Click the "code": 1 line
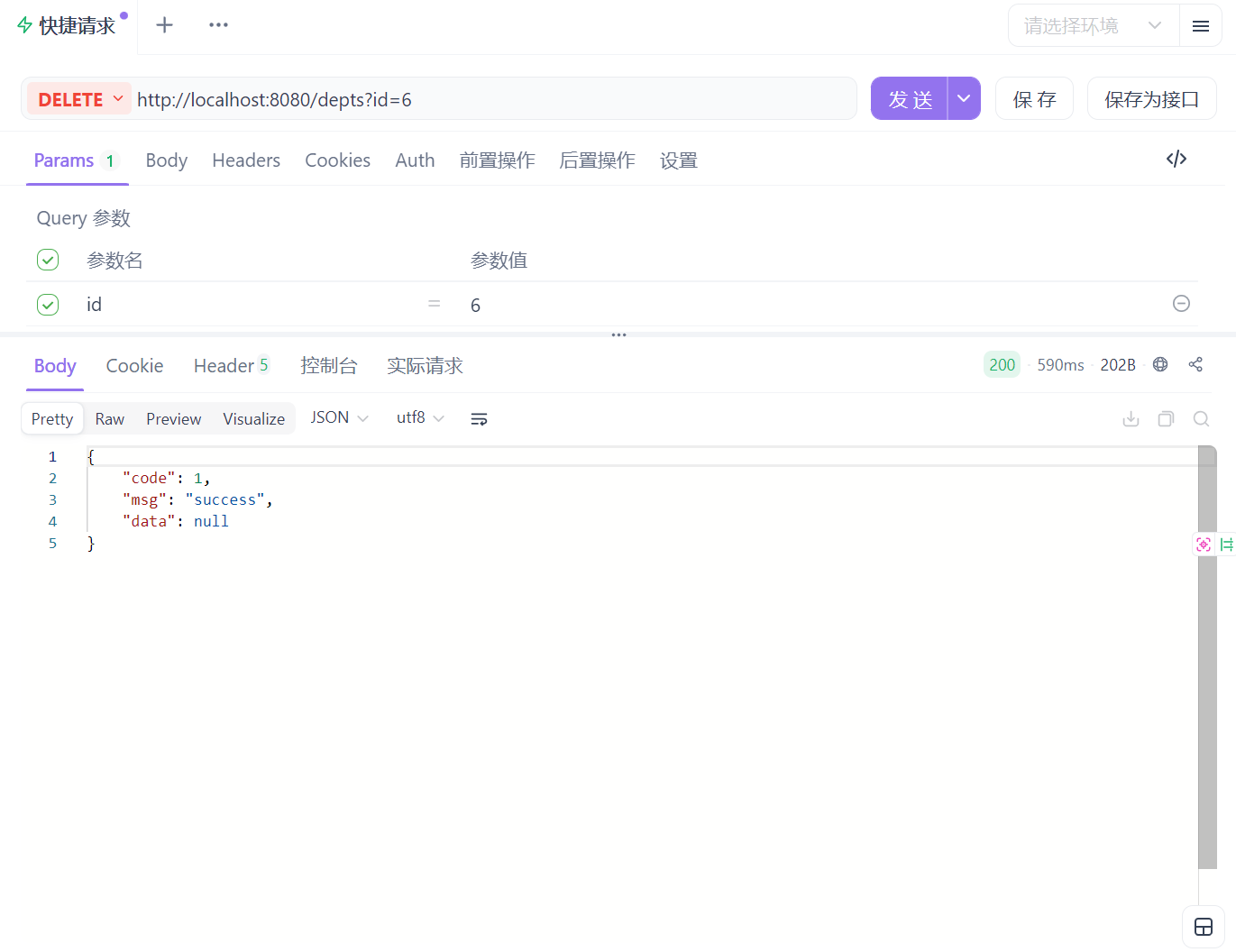This screenshot has height=952, width=1236. click(x=166, y=478)
